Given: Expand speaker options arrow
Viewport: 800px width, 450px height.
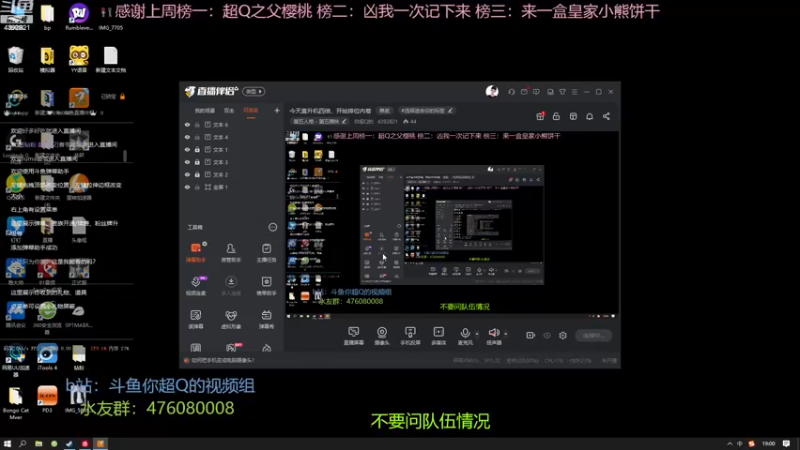Looking at the screenshot, I should [506, 334].
